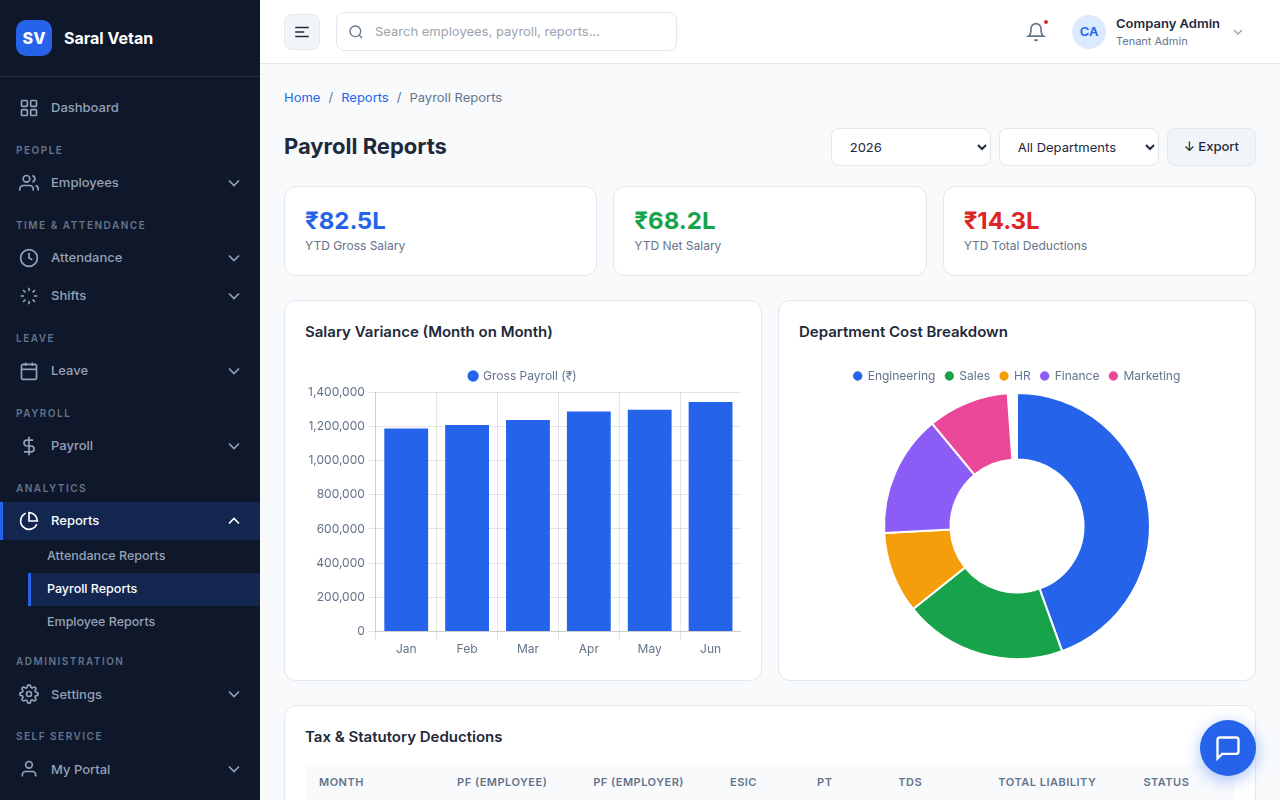
Task: Expand the Attendance submenu chevron
Action: (234, 258)
